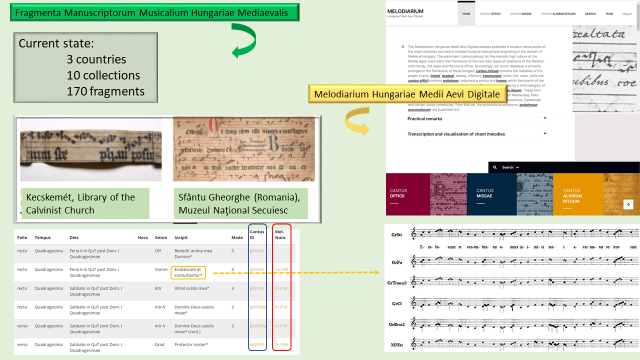
Task: Click the green curved arrow graphic
Action: [244, 40]
